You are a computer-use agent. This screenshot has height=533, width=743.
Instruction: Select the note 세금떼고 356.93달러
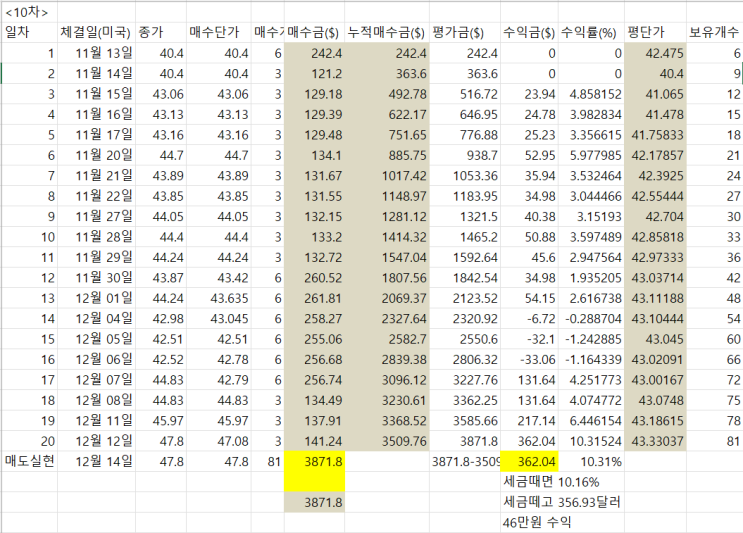click(562, 502)
